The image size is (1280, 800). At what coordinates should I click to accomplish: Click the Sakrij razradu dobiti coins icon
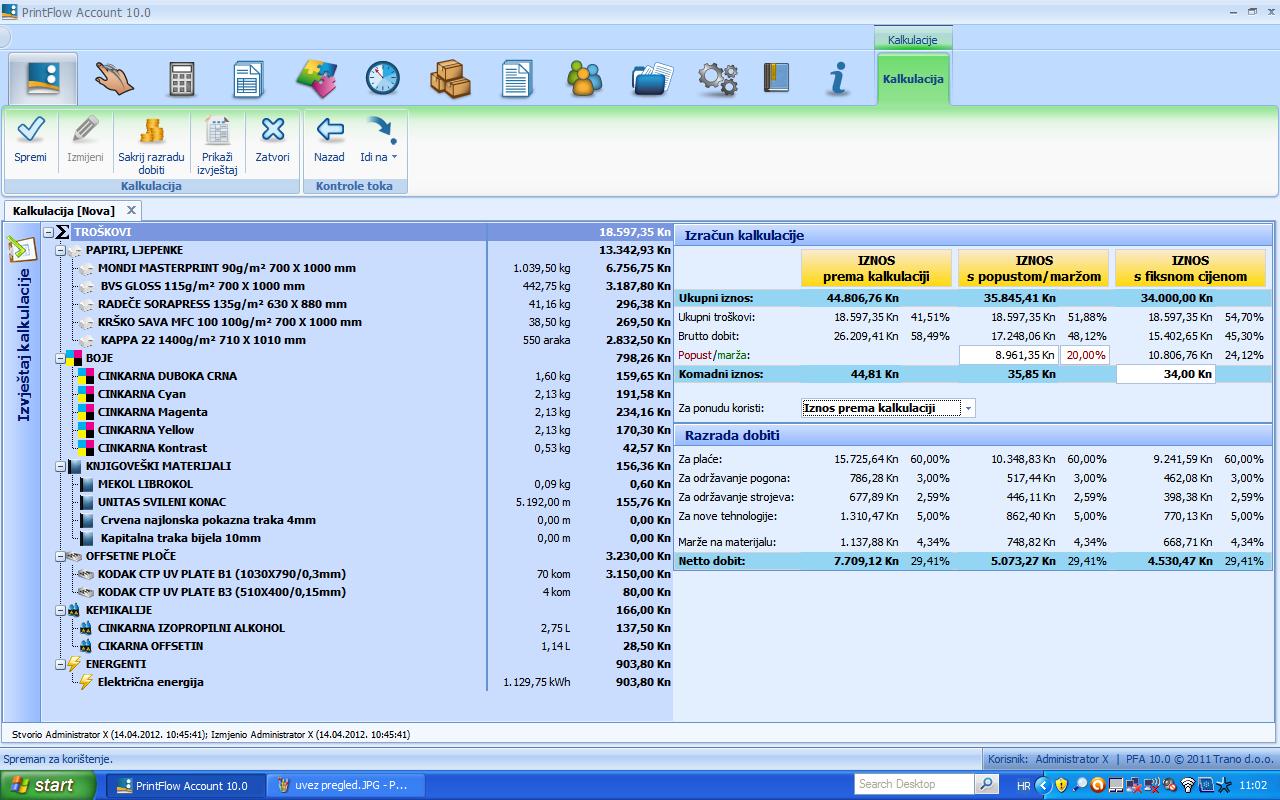click(151, 130)
